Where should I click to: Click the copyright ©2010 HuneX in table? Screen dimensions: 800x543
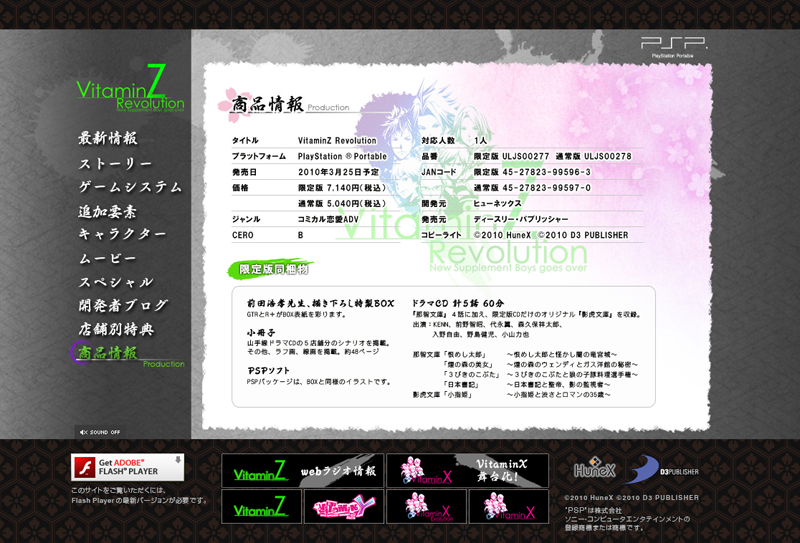tap(503, 235)
